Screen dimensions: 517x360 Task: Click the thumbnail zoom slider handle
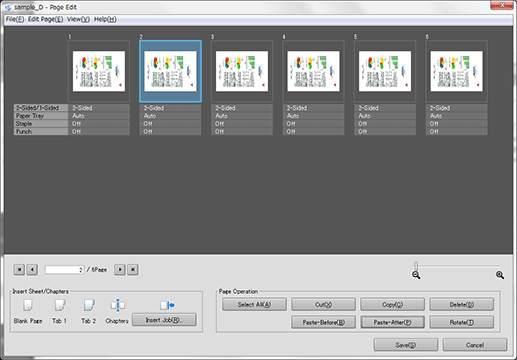point(416,266)
